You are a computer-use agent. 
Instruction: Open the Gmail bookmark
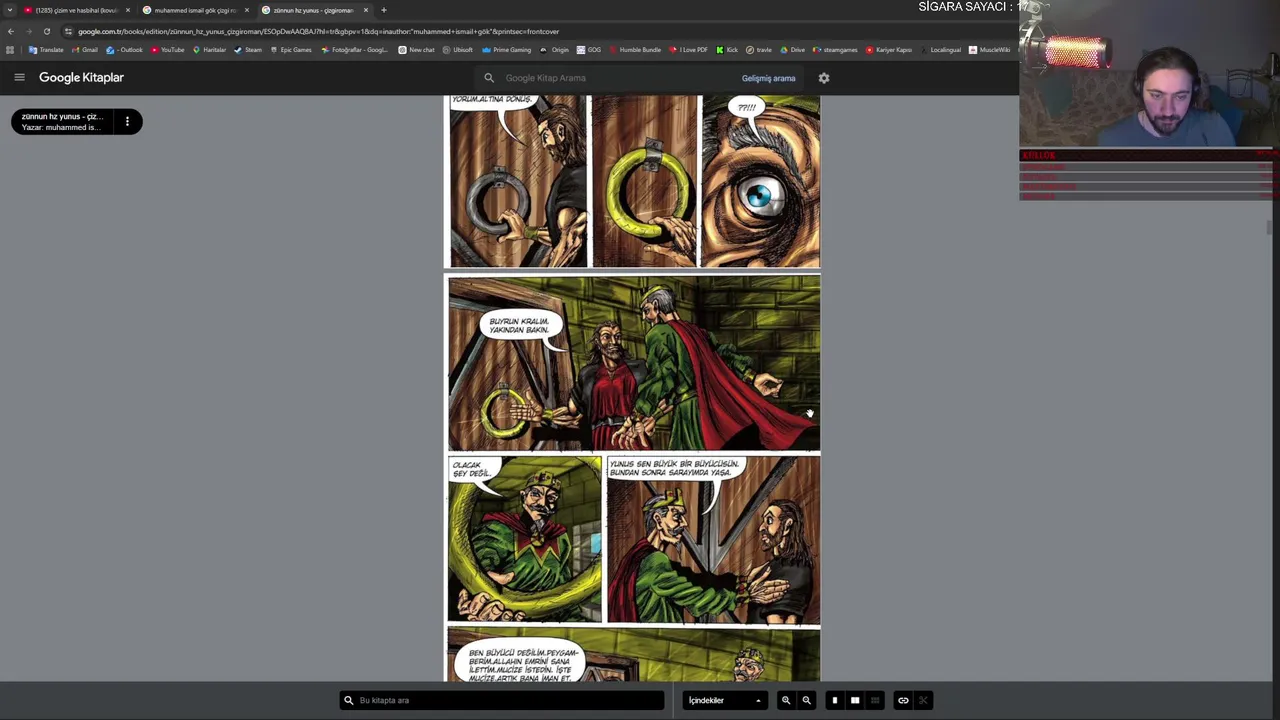point(84,50)
